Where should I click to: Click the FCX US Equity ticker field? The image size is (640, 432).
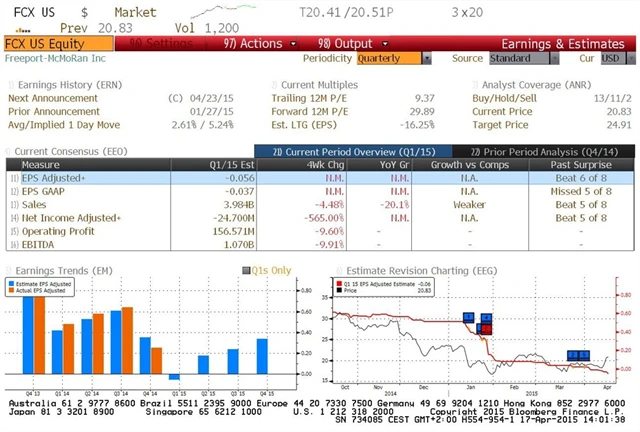[59, 44]
